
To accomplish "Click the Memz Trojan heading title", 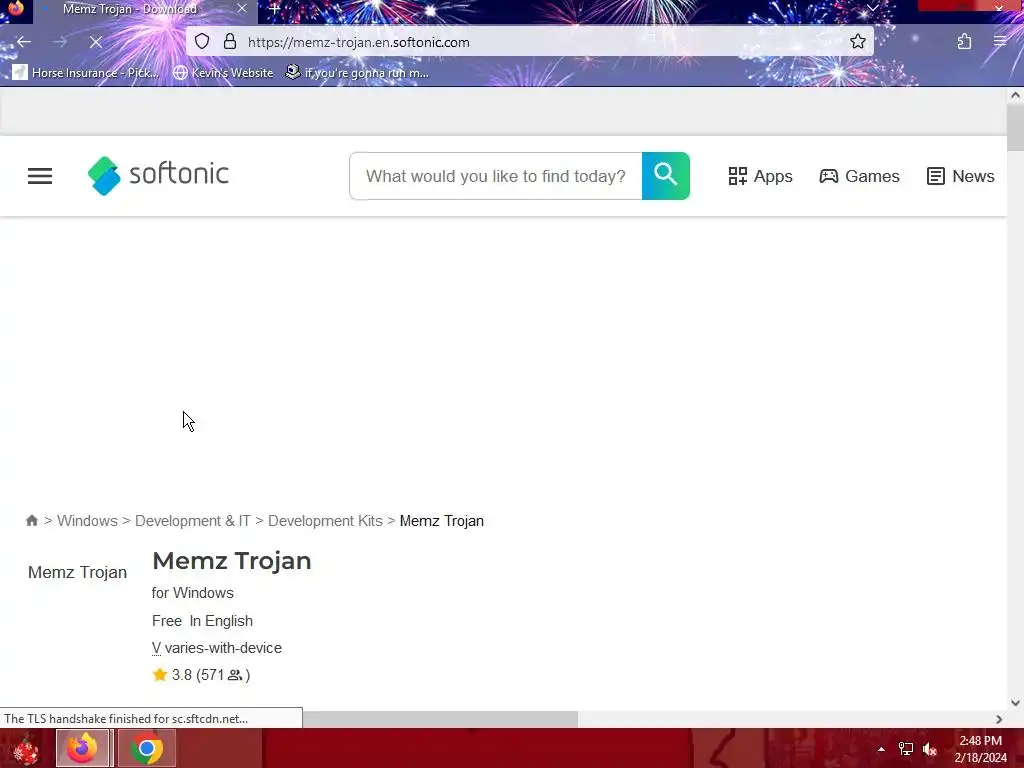I will pos(232,561).
